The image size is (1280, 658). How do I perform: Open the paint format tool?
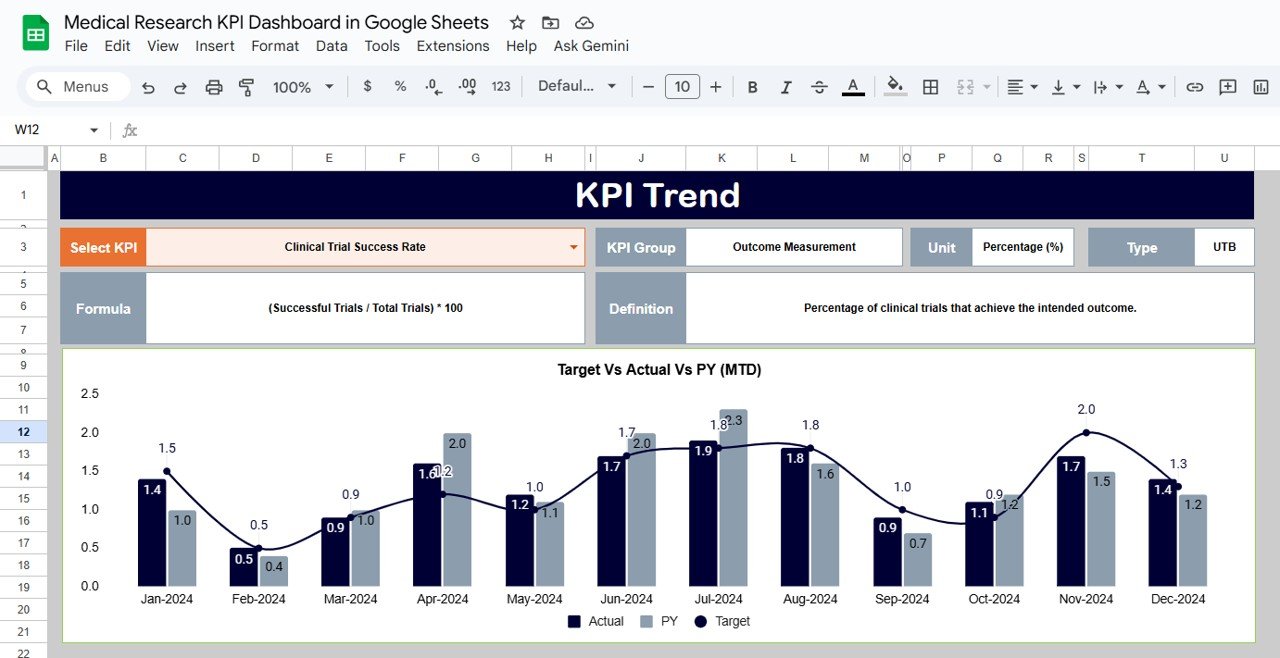[x=246, y=87]
